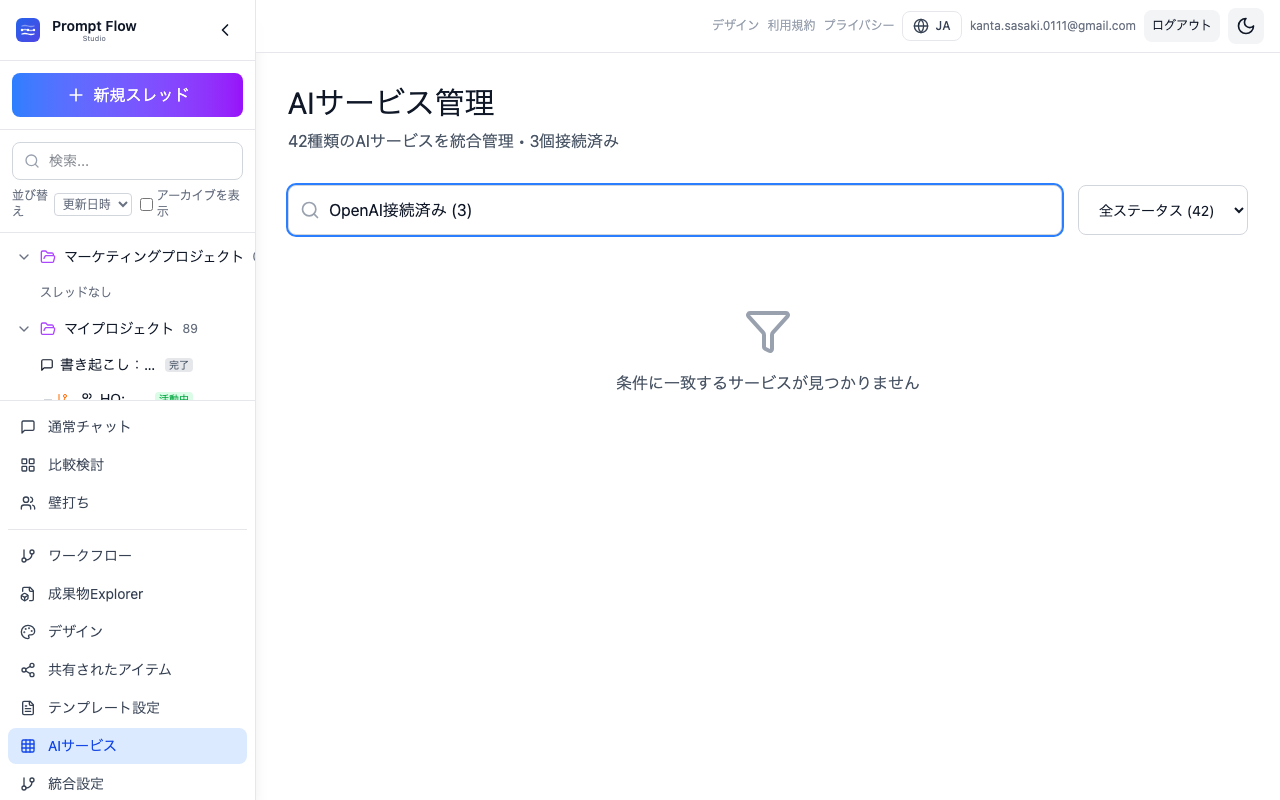
Task: Open the 壁打ち menu item
Action: pyautogui.click(x=127, y=503)
